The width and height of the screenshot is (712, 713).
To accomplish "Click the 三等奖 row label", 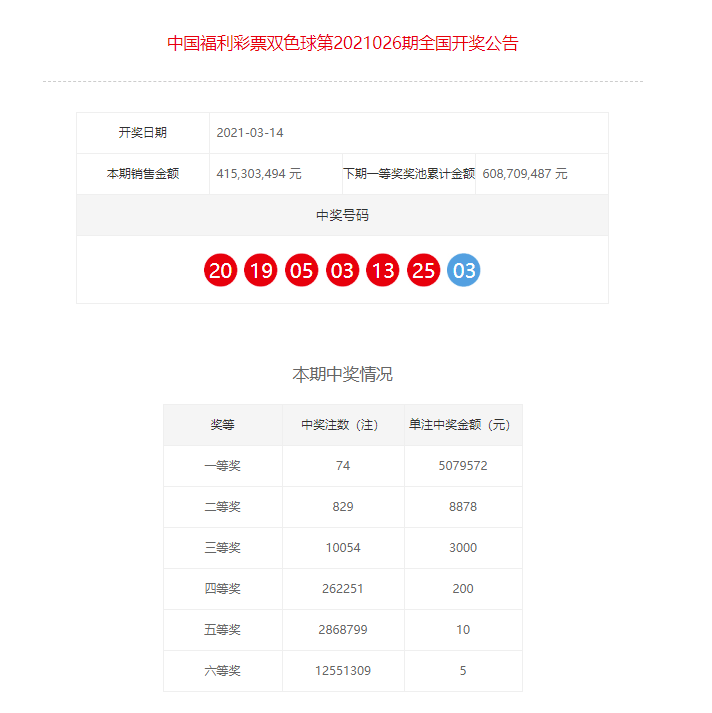I will click(x=223, y=547).
